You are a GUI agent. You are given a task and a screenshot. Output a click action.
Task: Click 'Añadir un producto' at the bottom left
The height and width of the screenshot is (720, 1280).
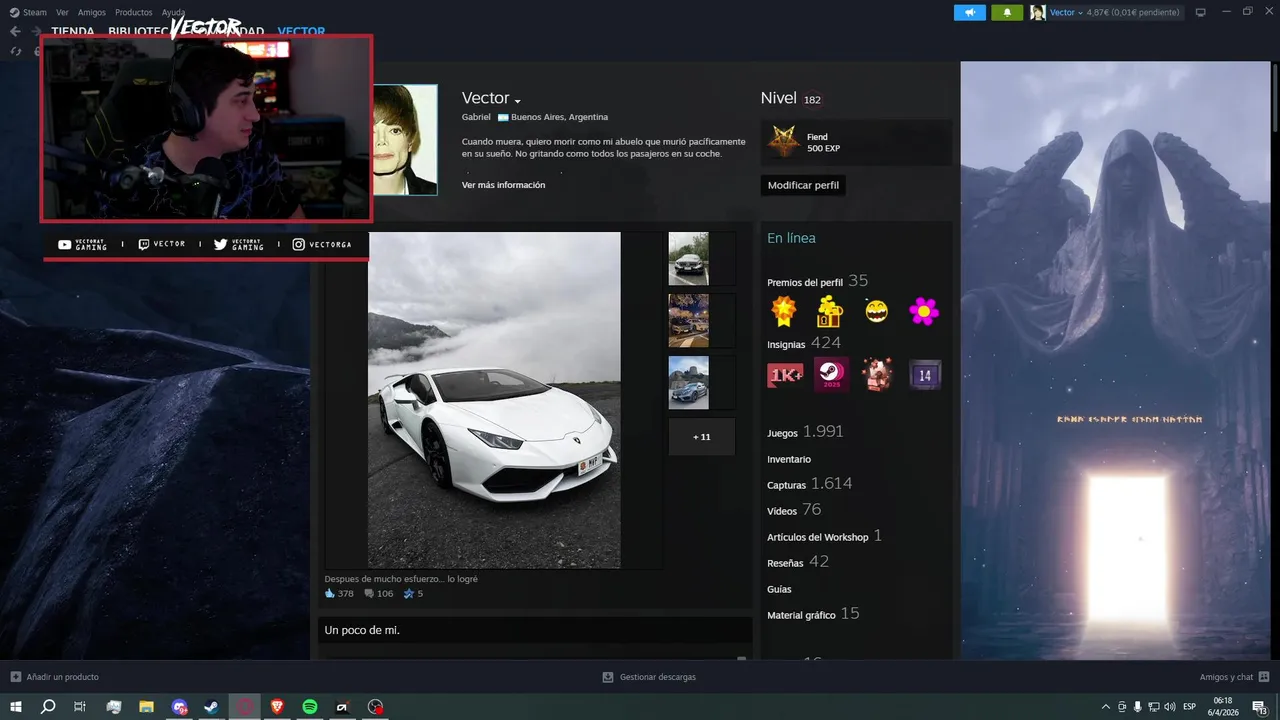pyautogui.click(x=54, y=677)
